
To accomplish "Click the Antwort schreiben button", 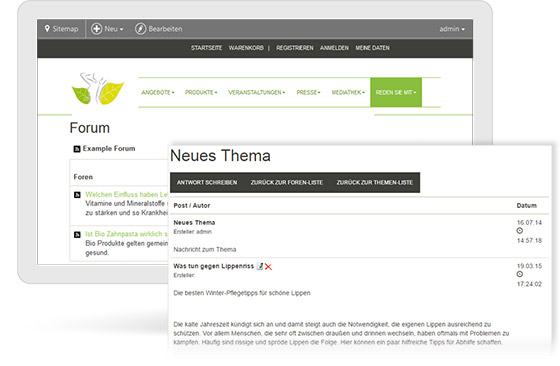I will click(x=207, y=182).
